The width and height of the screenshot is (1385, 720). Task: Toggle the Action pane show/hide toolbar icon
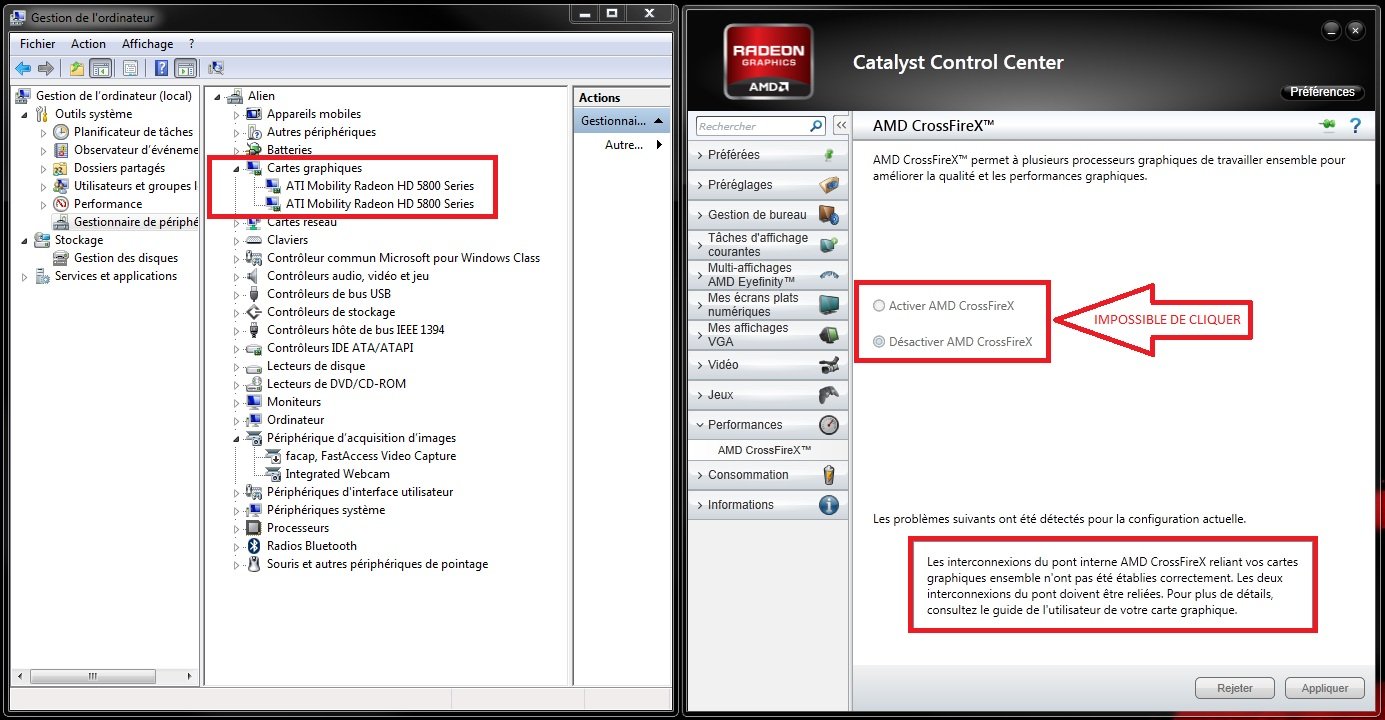point(186,68)
